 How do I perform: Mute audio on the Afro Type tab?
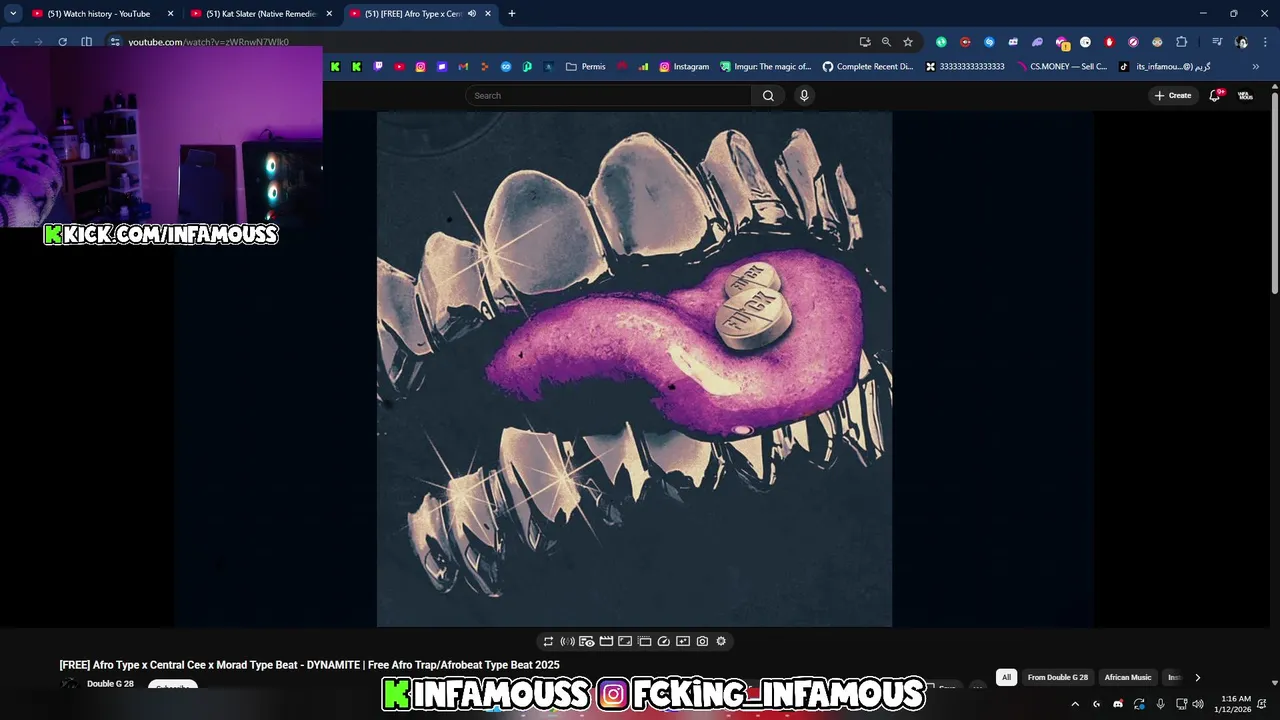pyautogui.click(x=472, y=14)
